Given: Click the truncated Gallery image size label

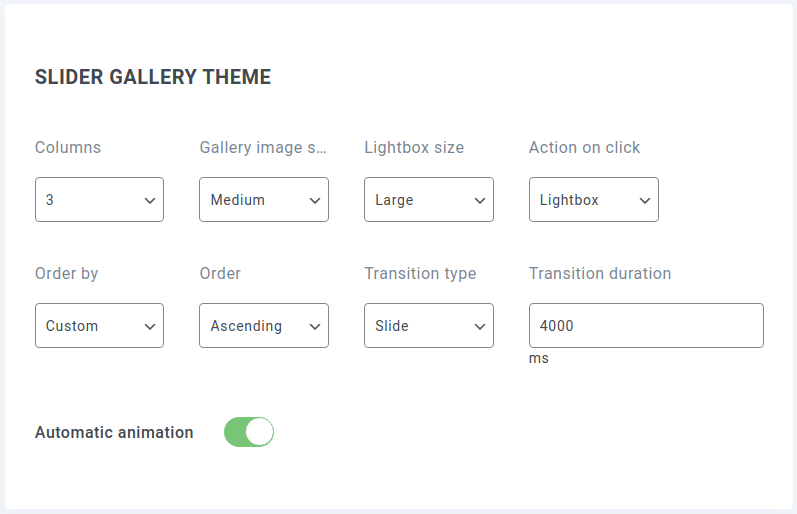Looking at the screenshot, I should 264,148.
